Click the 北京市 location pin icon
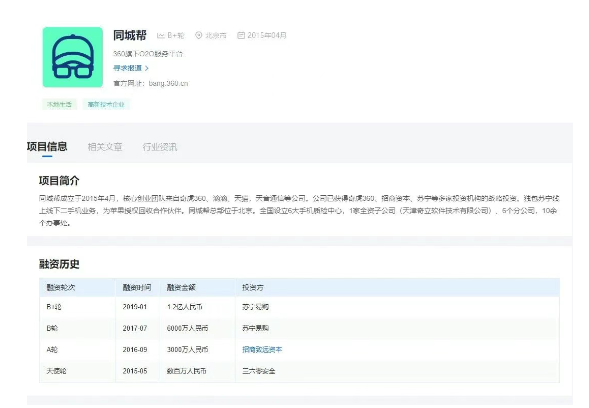Image resolution: width=589 pixels, height=408 pixels. click(199, 35)
